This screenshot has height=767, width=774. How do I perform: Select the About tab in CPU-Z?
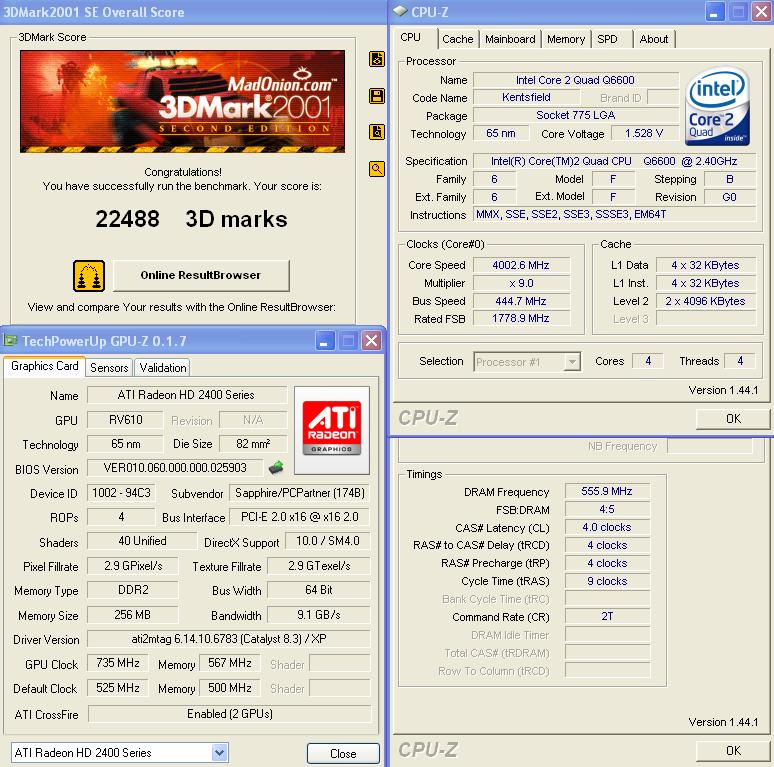[x=654, y=39]
